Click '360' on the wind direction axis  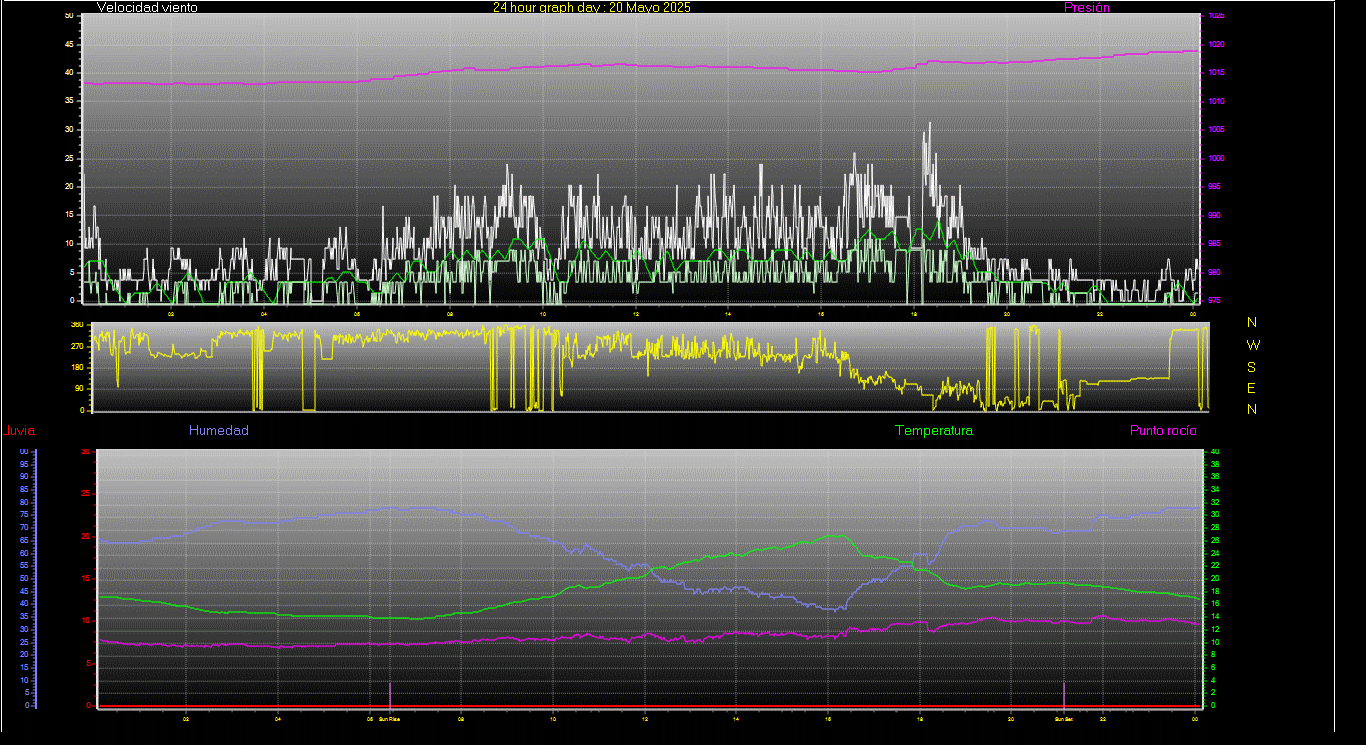(x=76, y=325)
